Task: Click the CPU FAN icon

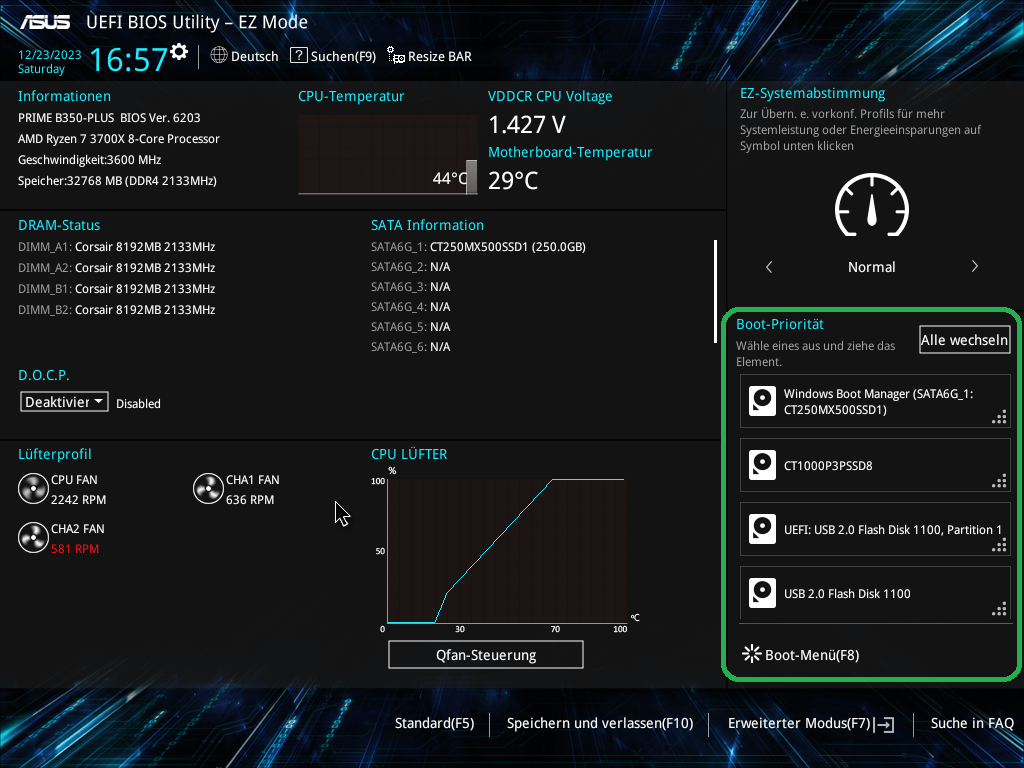Action: [x=33, y=489]
